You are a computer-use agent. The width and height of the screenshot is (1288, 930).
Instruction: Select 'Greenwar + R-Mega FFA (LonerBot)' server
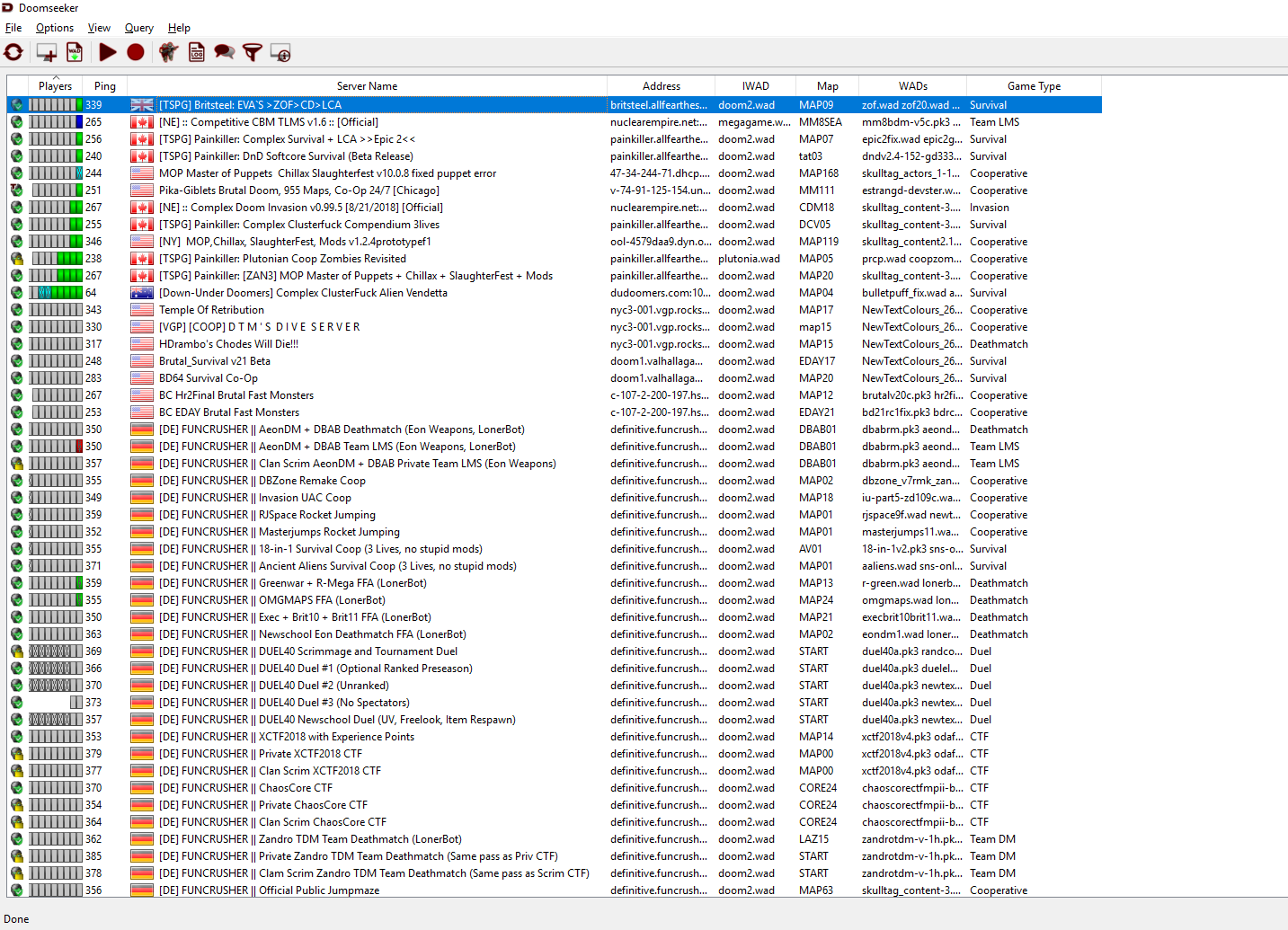tap(555, 583)
